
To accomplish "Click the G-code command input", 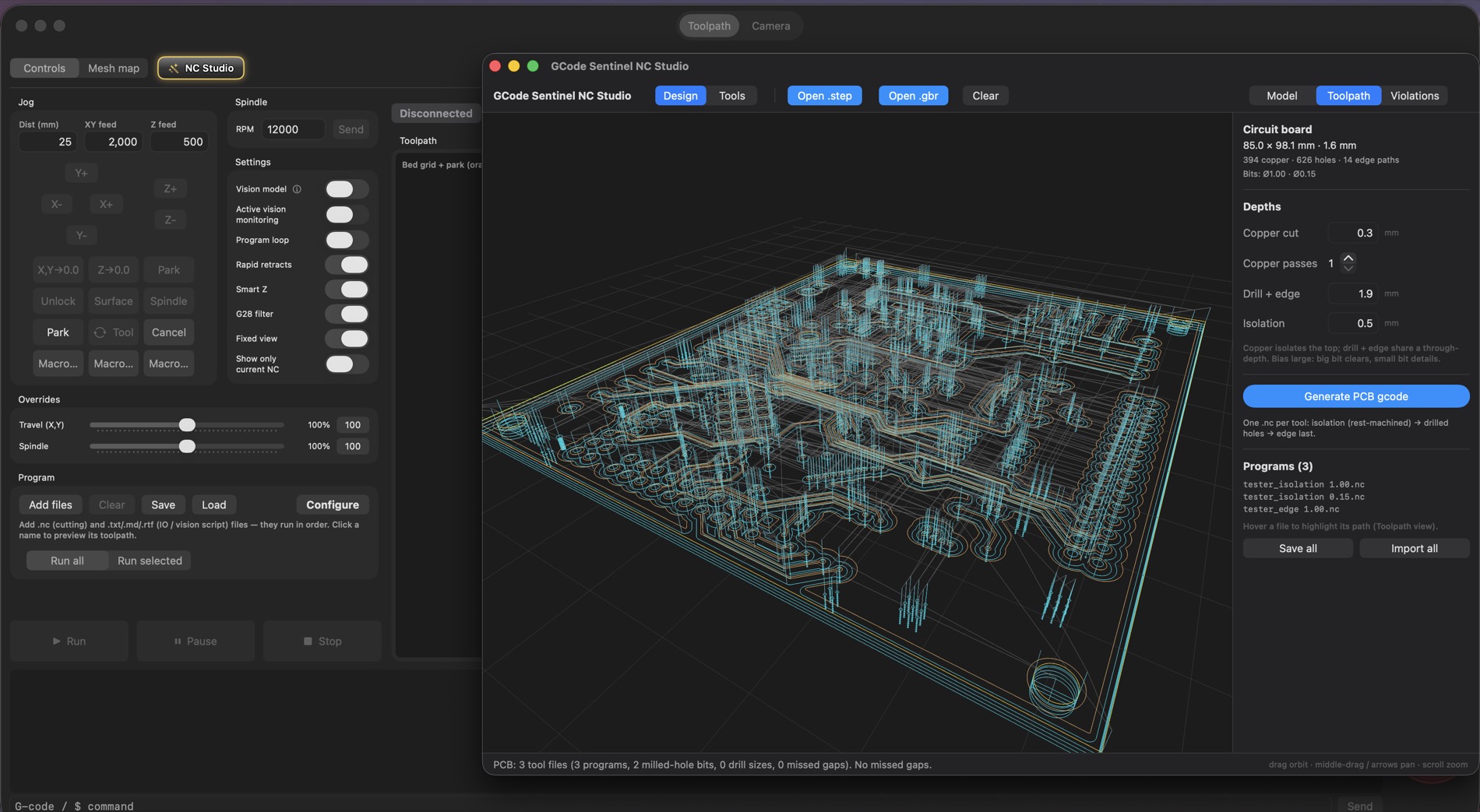I will pyautogui.click(x=670, y=806).
